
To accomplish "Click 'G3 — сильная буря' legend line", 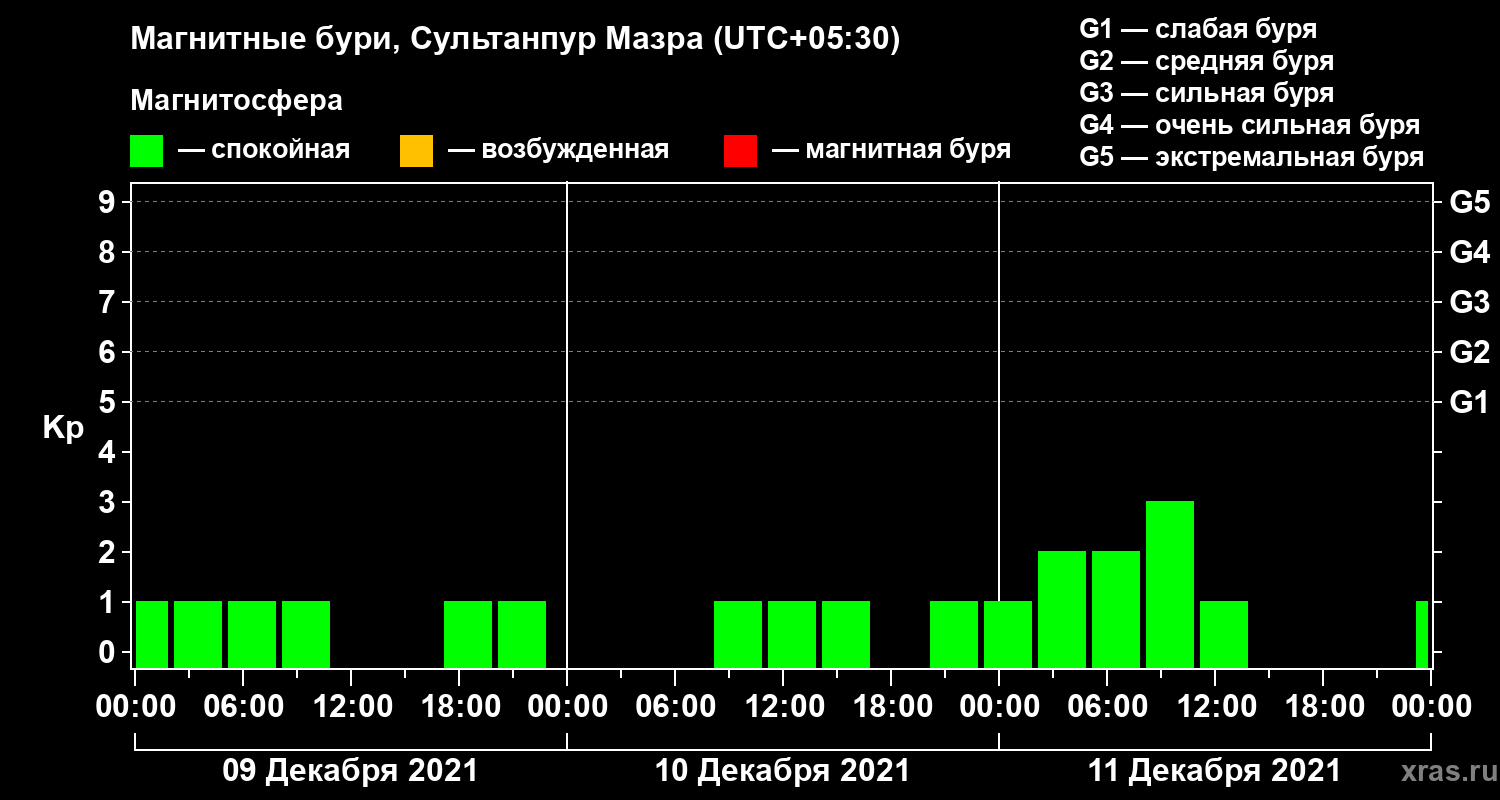I will coord(1206,93).
